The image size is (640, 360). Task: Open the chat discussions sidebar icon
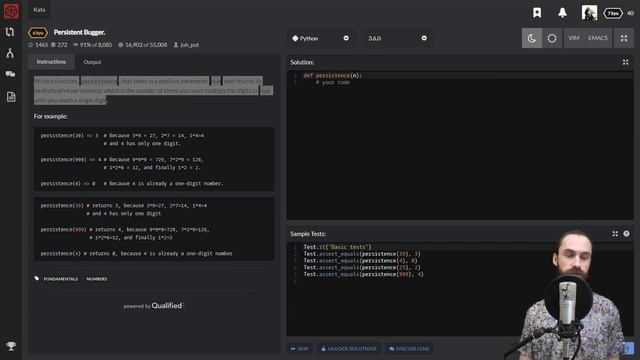pyautogui.click(x=10, y=74)
